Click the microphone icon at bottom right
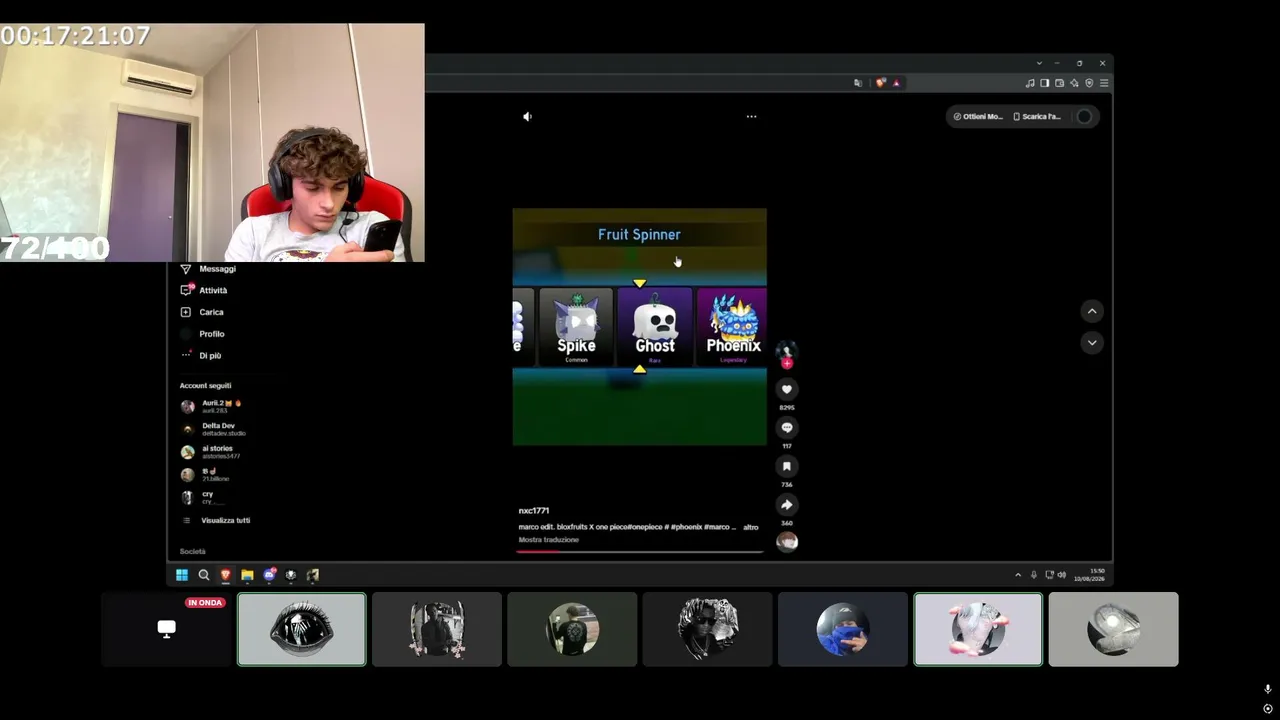1280x720 pixels. pyautogui.click(x=1267, y=689)
